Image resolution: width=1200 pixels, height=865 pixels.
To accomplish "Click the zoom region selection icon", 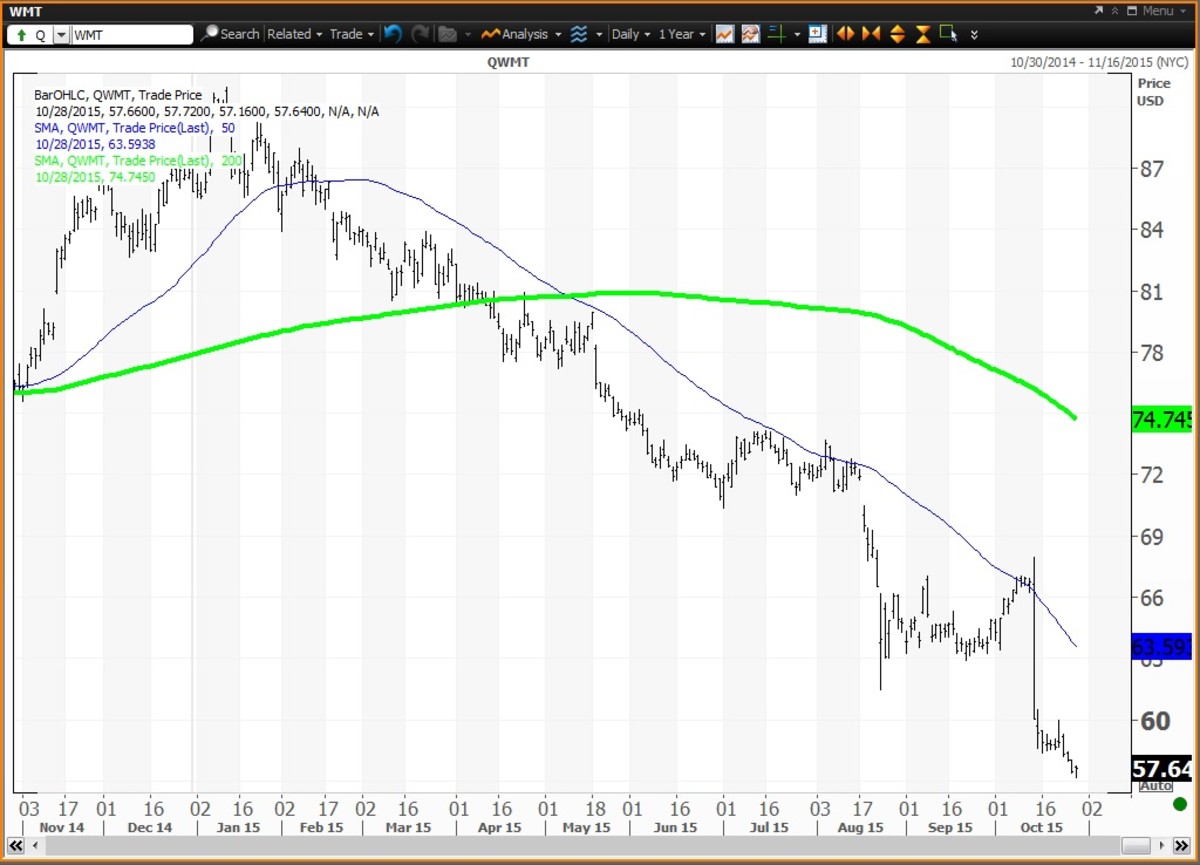I will (x=948, y=34).
